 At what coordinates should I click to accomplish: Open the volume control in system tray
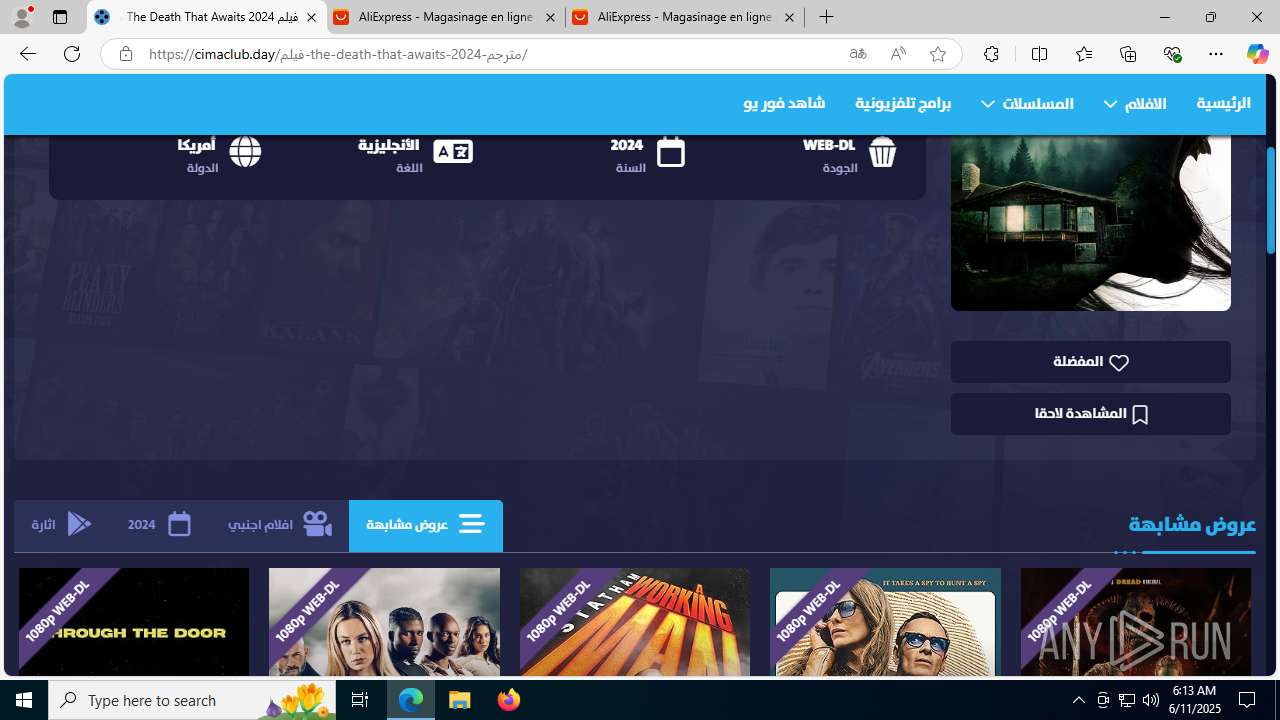(x=1150, y=700)
